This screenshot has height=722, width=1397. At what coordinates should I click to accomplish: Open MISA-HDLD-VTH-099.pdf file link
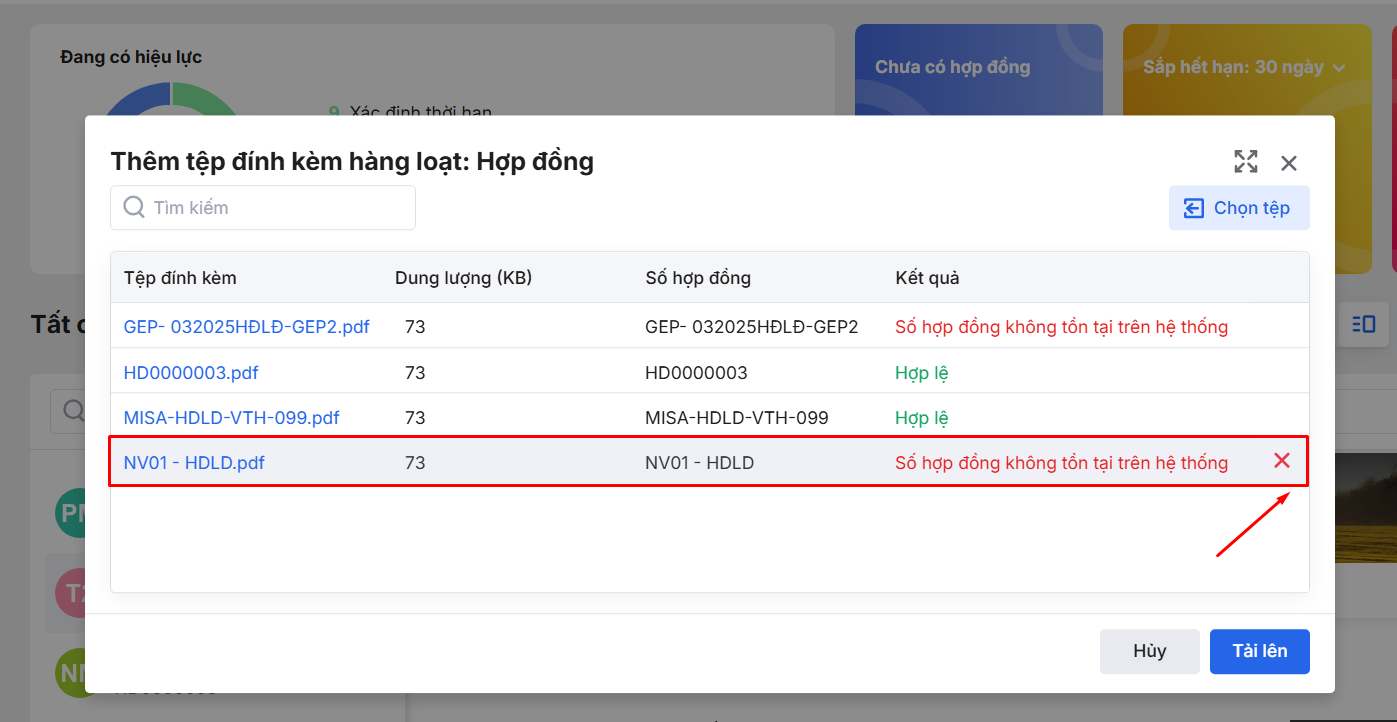pyautogui.click(x=231, y=418)
